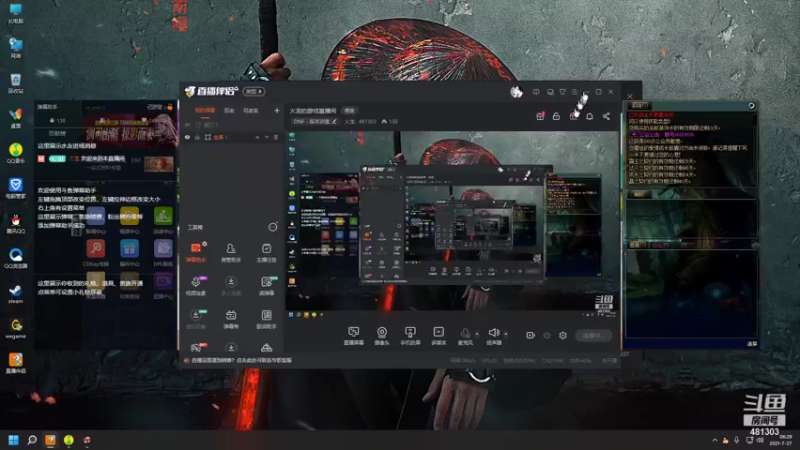The image size is (800, 450).
Task: Open Steam desktop shortcut
Action: click(x=15, y=294)
